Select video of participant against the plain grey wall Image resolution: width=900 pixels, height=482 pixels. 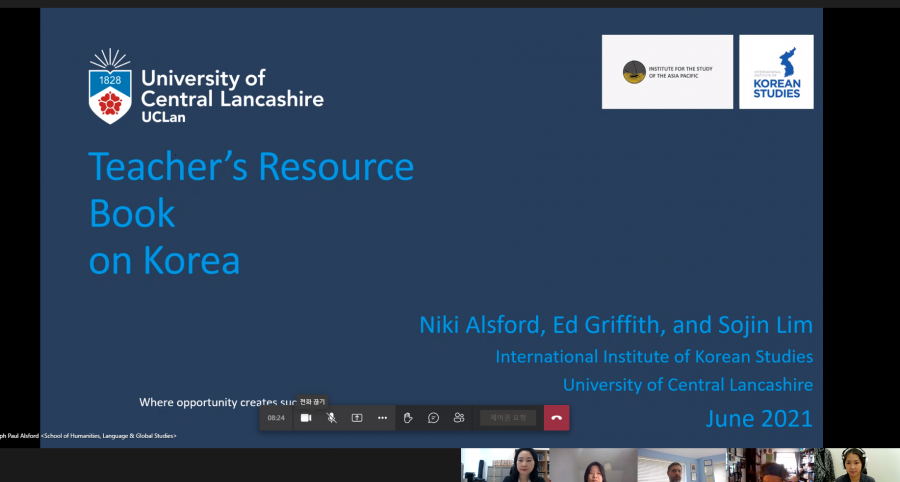click(593, 465)
